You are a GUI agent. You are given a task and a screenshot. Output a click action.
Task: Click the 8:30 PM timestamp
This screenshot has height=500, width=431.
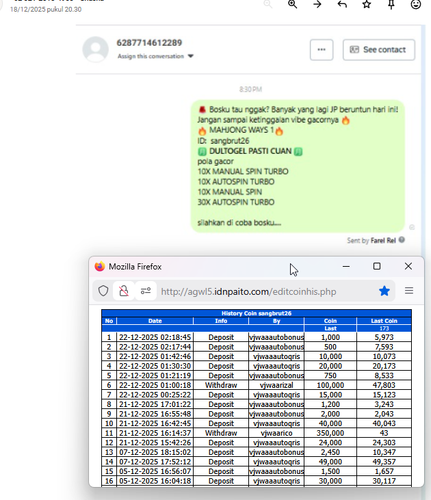coord(250,89)
